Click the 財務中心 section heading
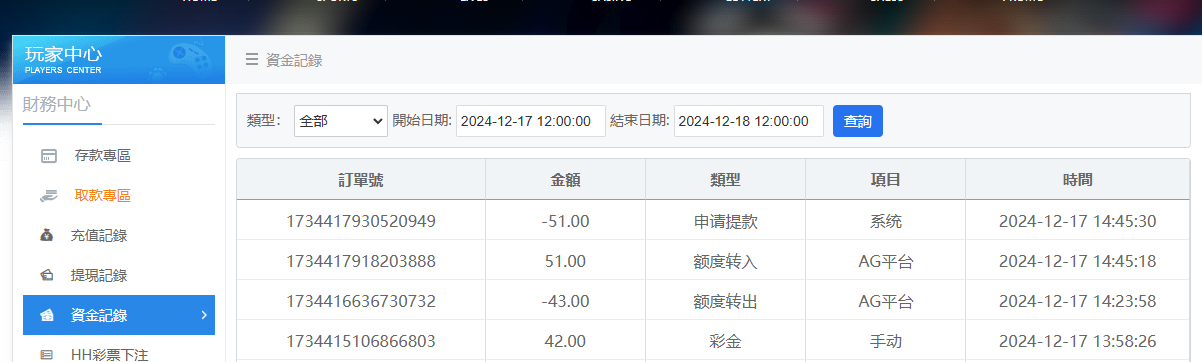This screenshot has width=1202, height=362. (56, 104)
